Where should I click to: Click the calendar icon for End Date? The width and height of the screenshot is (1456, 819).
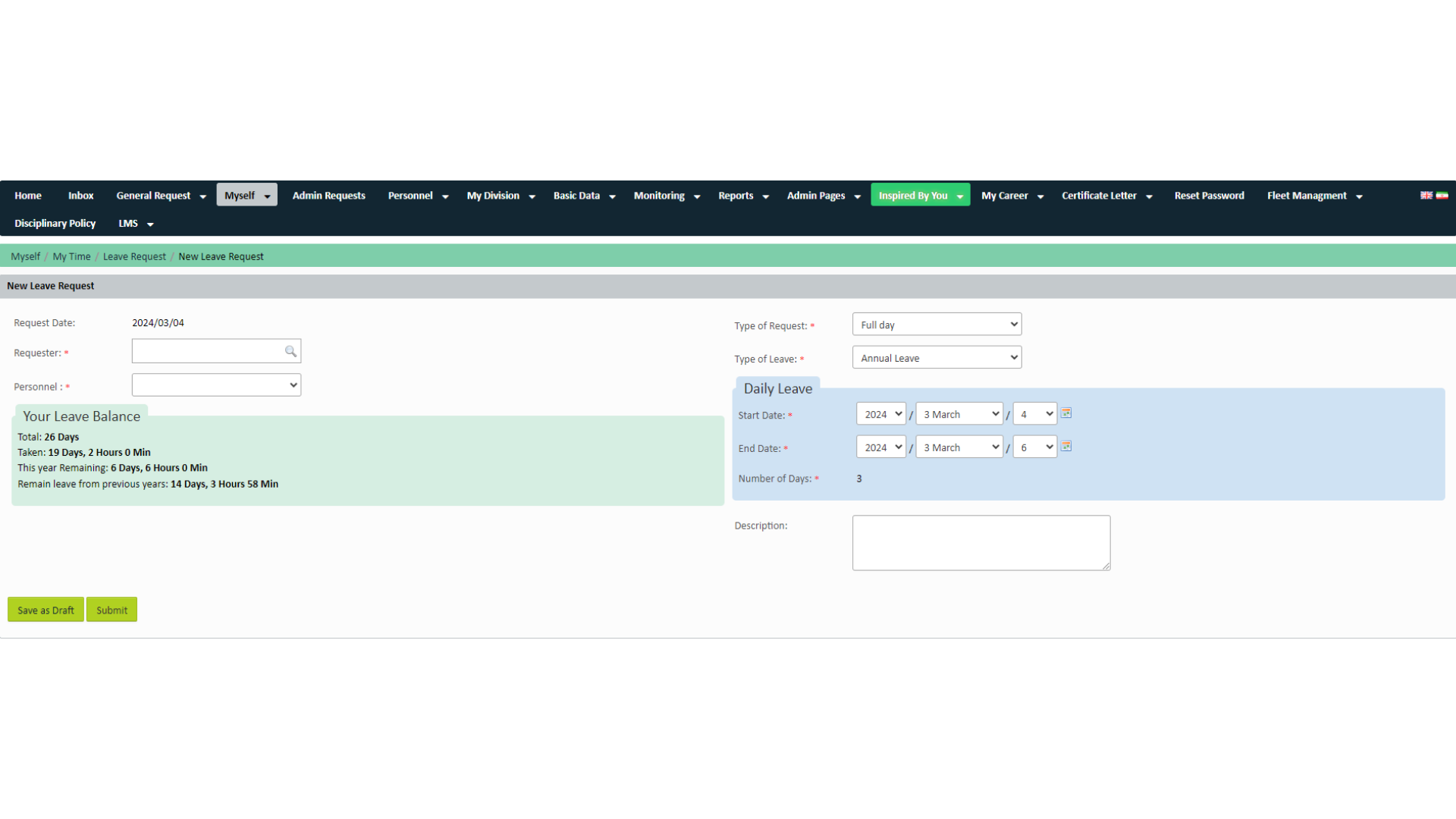(1066, 446)
